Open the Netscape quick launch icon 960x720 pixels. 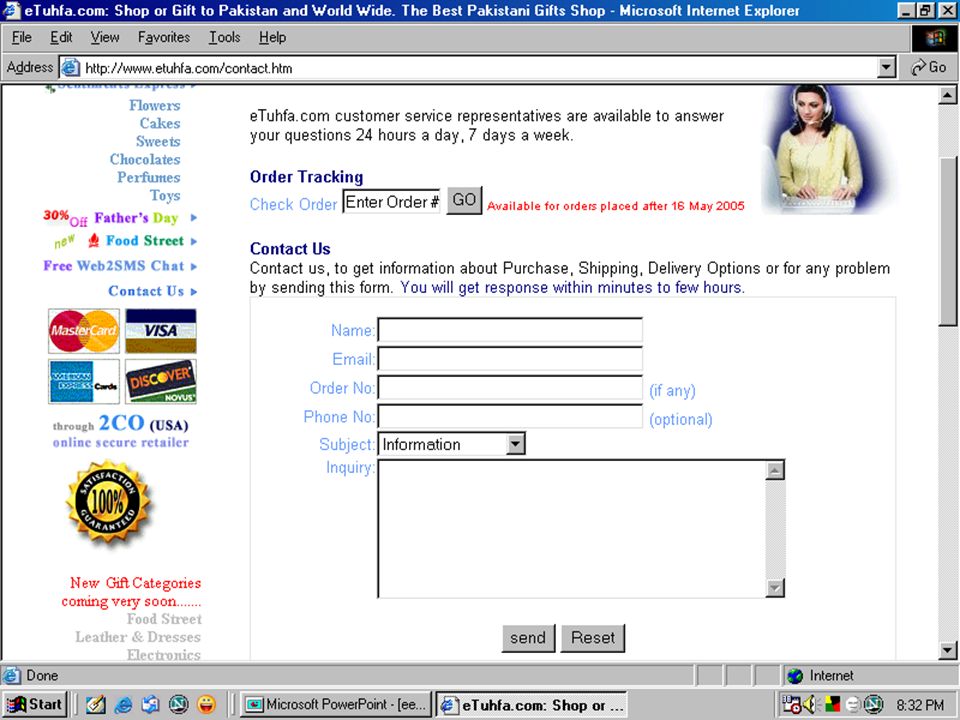pyautogui.click(x=178, y=705)
